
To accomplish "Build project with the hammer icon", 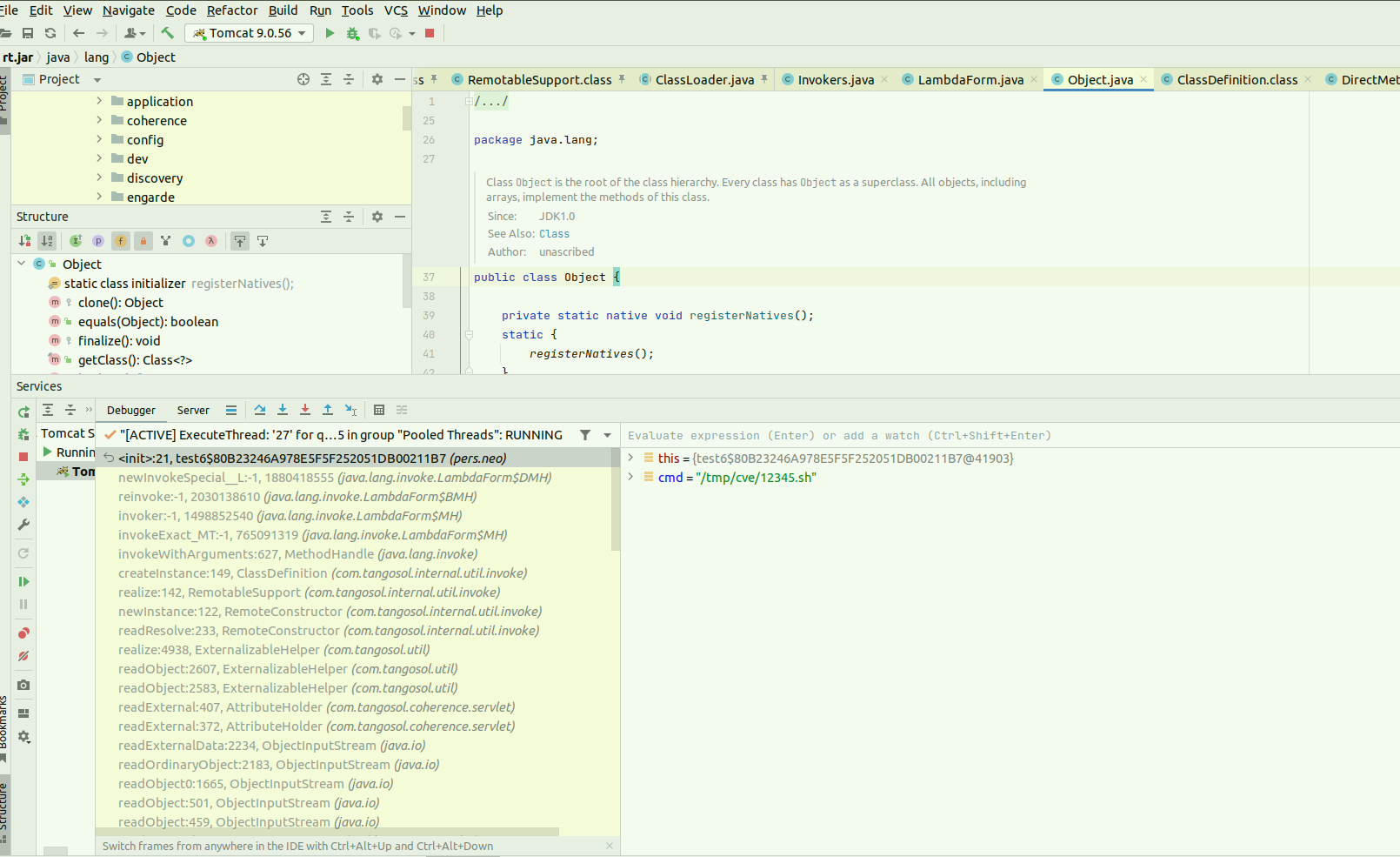I will (168, 33).
